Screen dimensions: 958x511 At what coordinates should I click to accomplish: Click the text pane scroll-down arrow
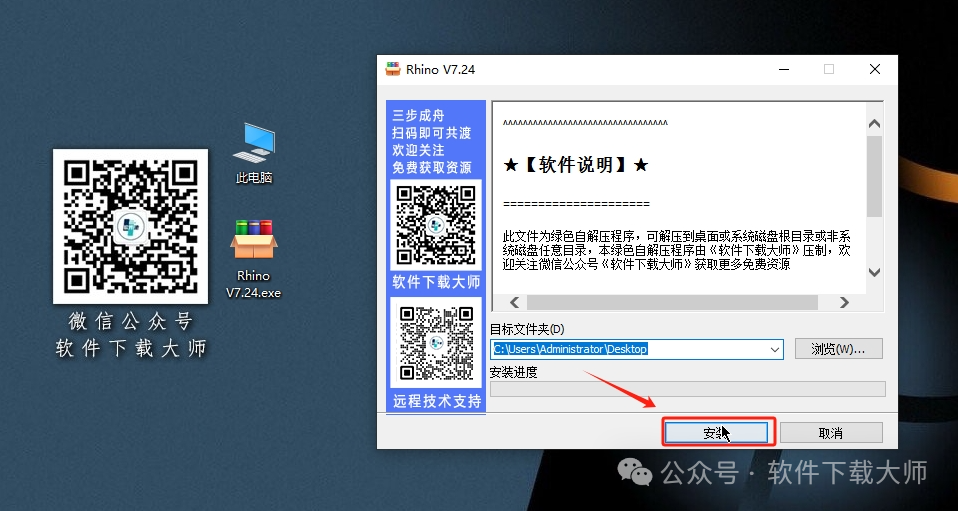[x=874, y=273]
